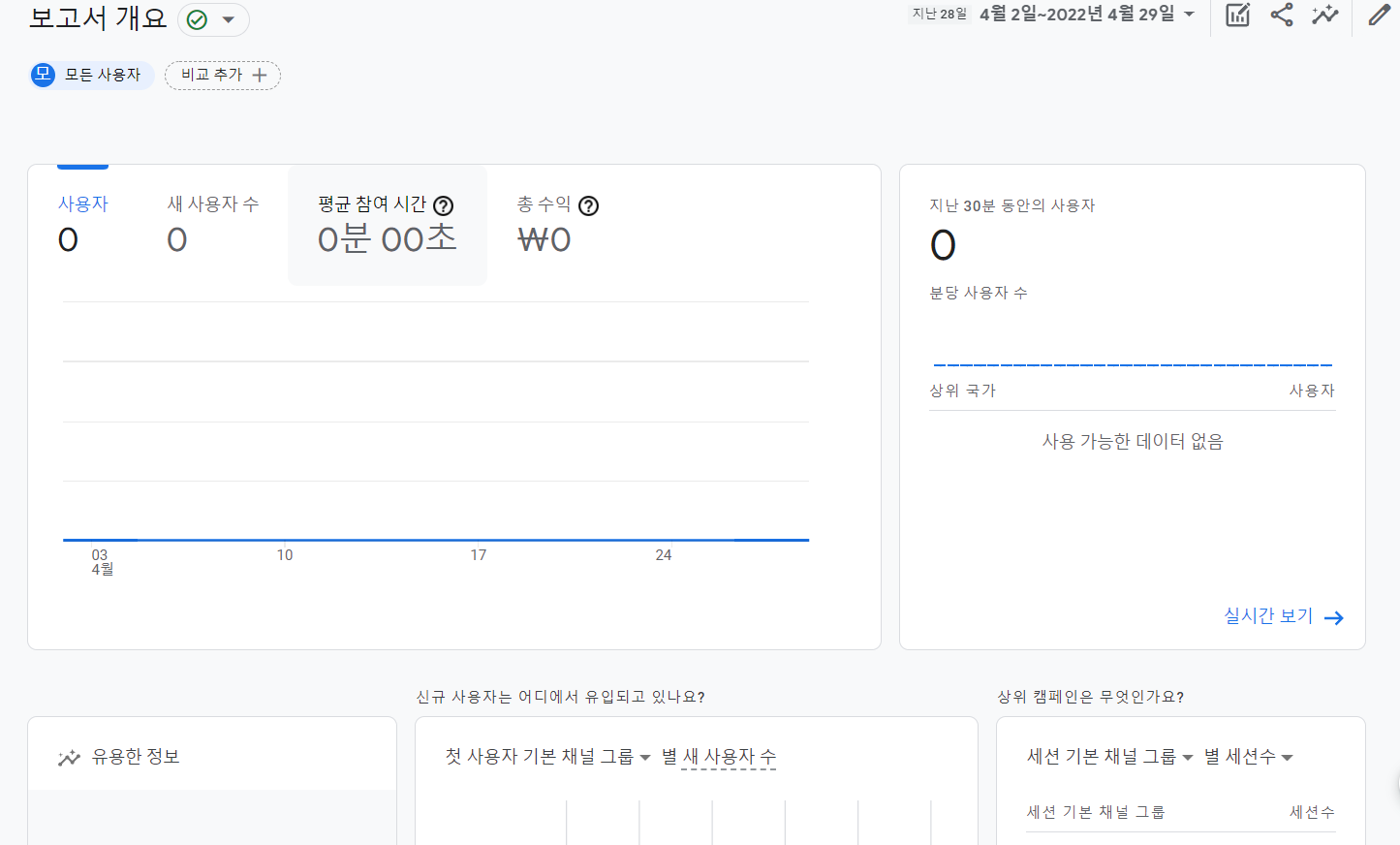This screenshot has width=1400, height=845.
Task: Click 분당 사용자 수 label
Action: [x=979, y=293]
